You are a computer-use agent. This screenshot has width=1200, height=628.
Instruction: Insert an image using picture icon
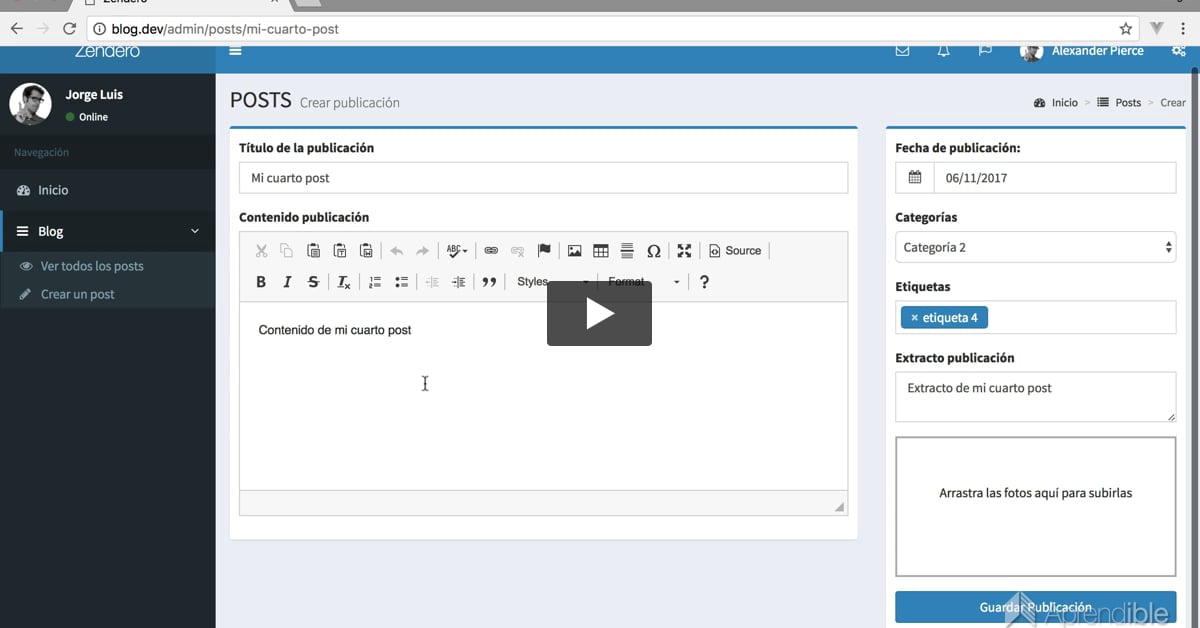pos(575,251)
